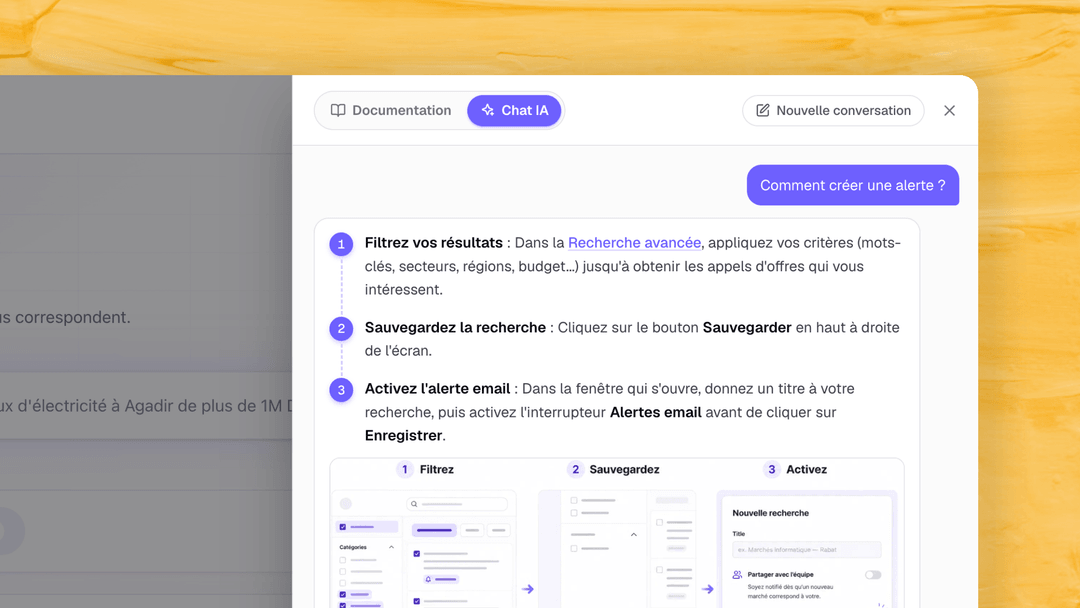The height and width of the screenshot is (608, 1080).
Task: Click the 'Sauvegardez la recherche' step heading
Action: point(455,328)
